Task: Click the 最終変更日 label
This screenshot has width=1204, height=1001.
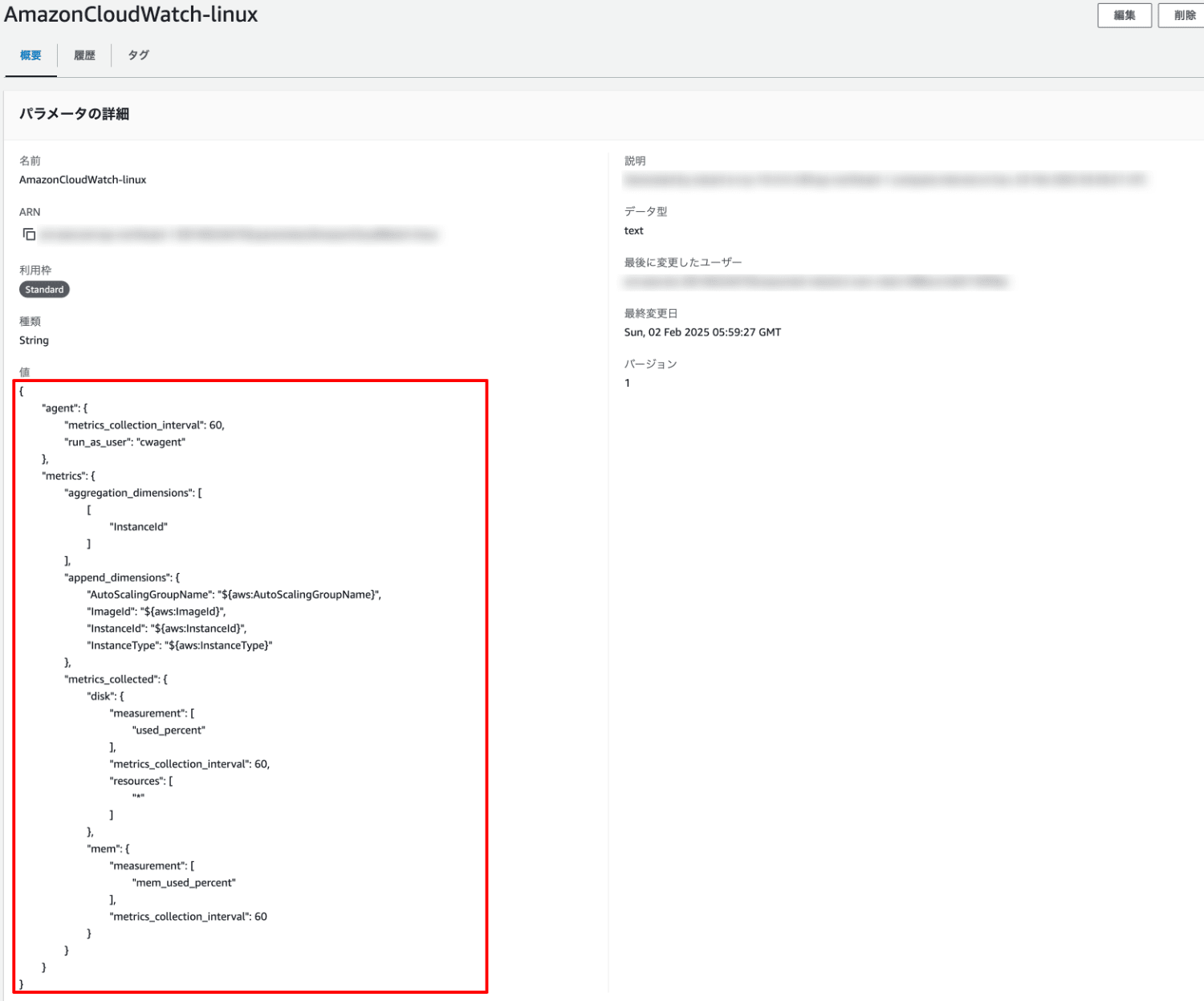Action: pyautogui.click(x=651, y=314)
